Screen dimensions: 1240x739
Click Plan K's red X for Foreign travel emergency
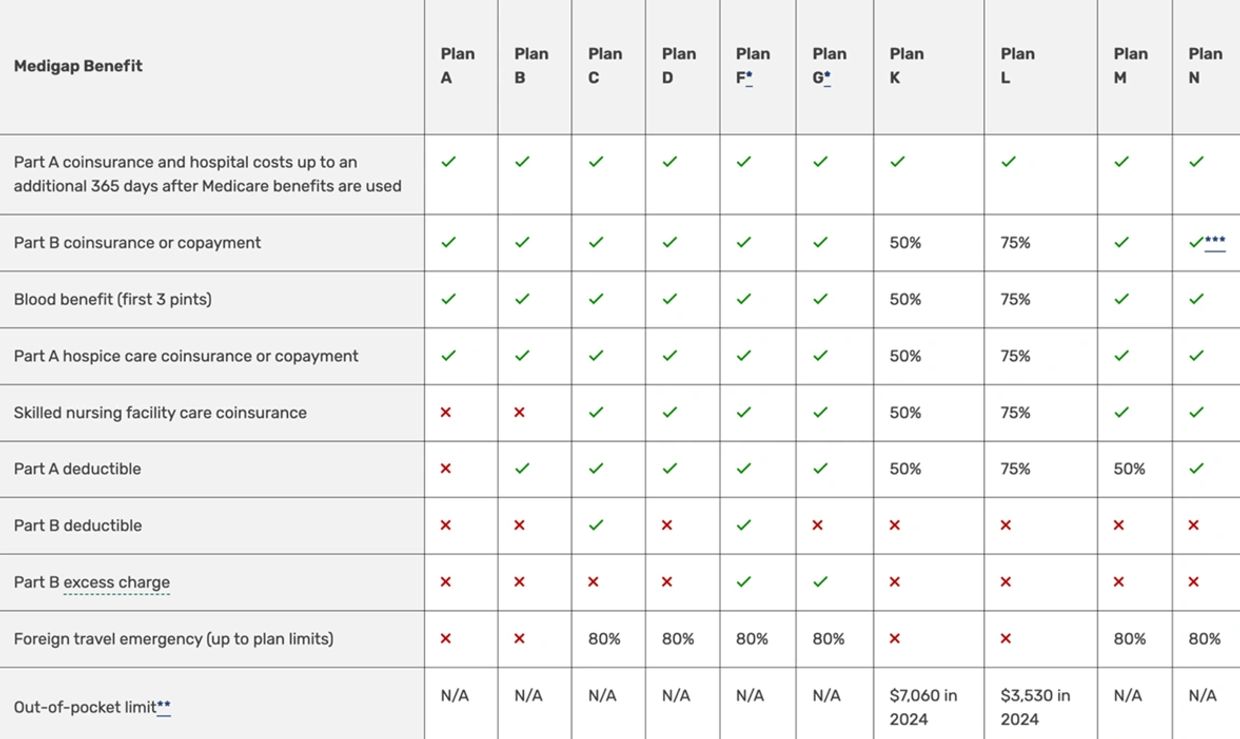tap(895, 638)
